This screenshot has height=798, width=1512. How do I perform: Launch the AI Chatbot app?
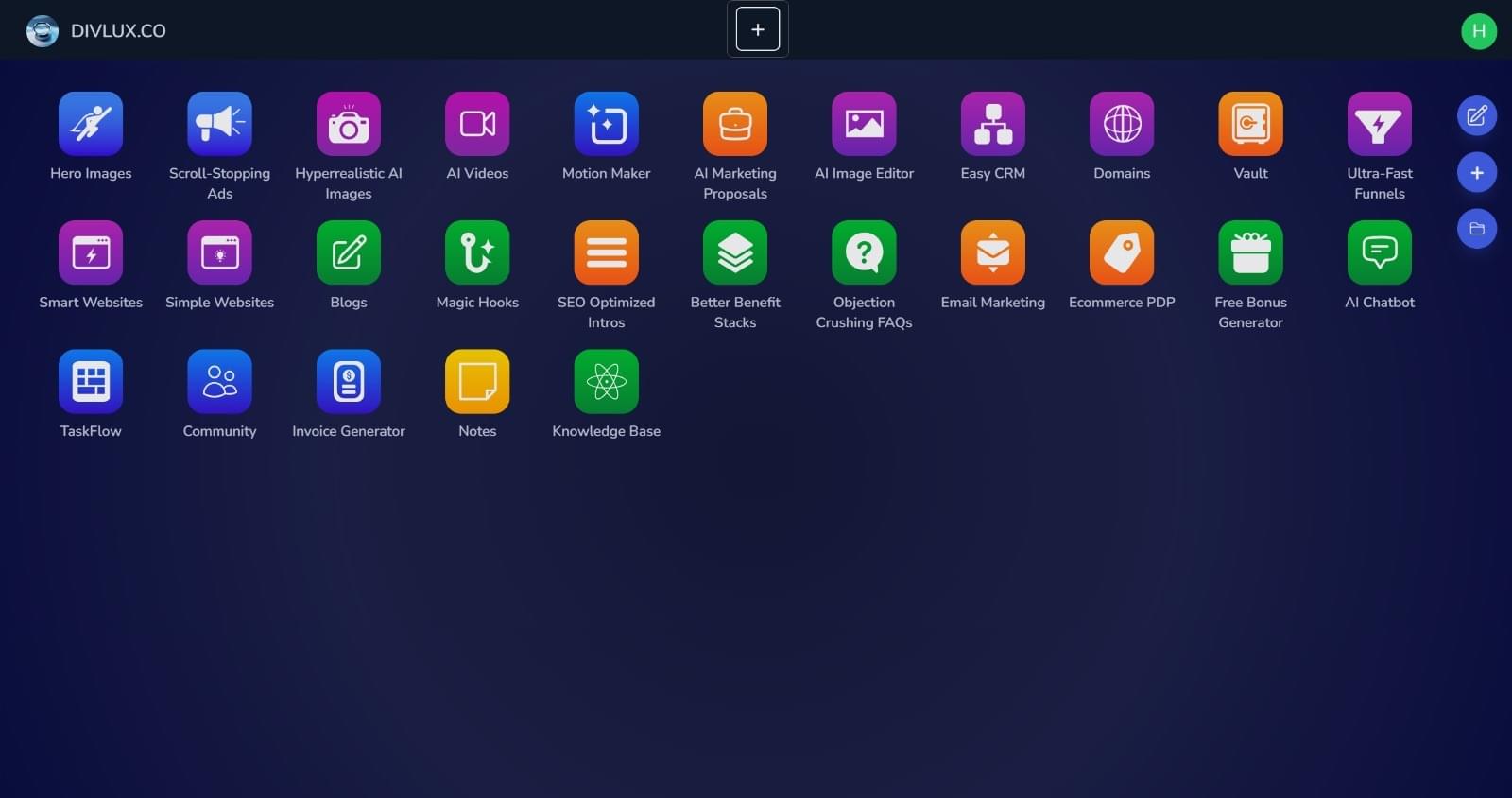(x=1380, y=252)
